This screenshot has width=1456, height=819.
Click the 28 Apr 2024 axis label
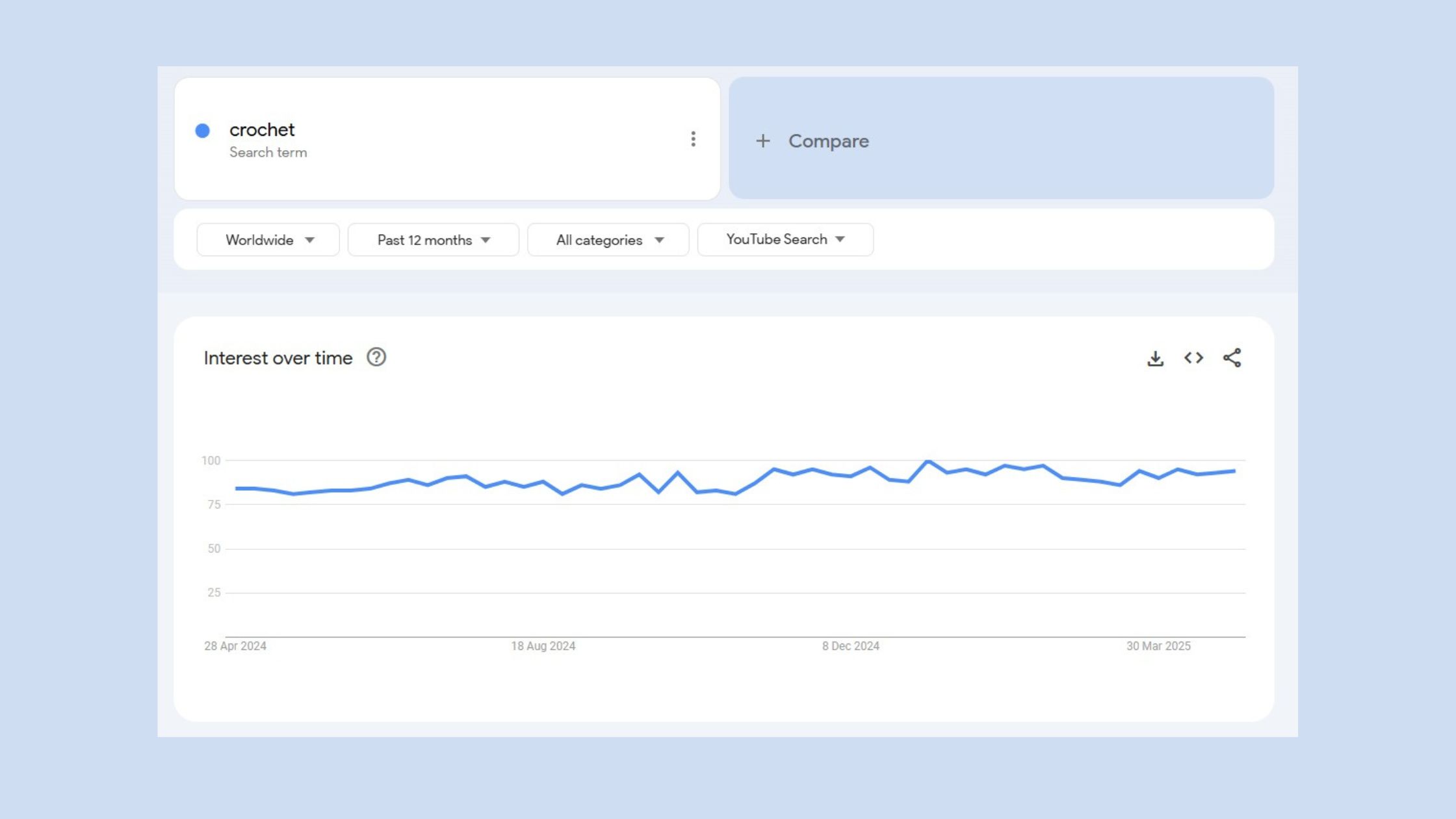(235, 646)
